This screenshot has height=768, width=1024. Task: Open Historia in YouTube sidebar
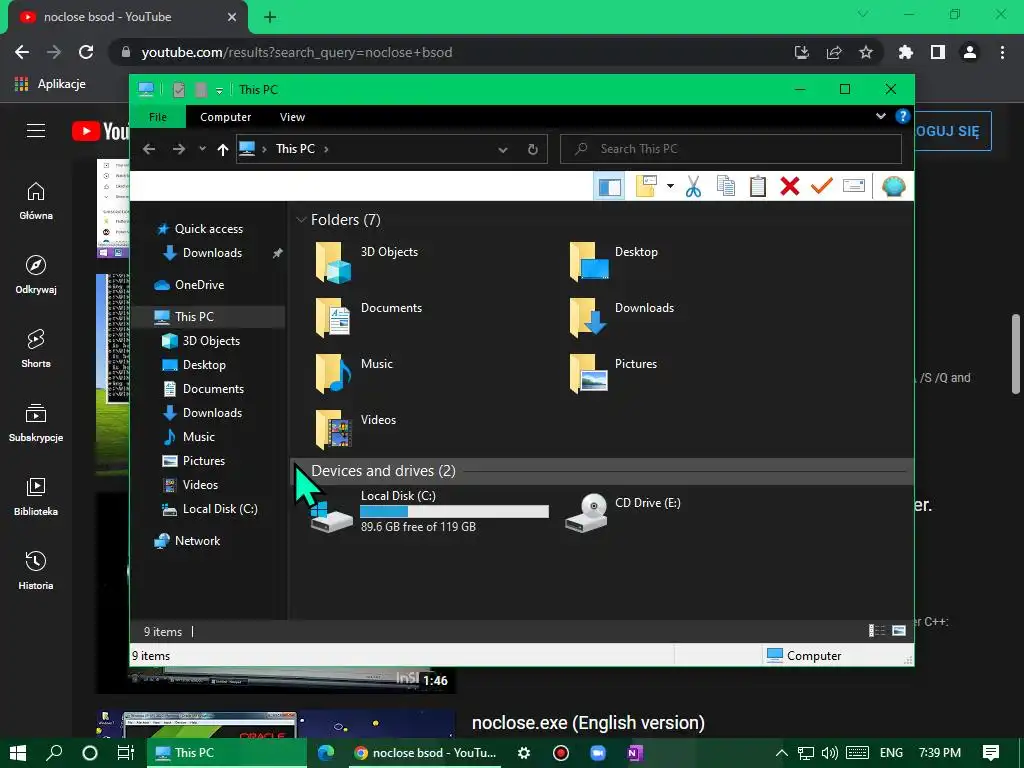click(x=36, y=571)
